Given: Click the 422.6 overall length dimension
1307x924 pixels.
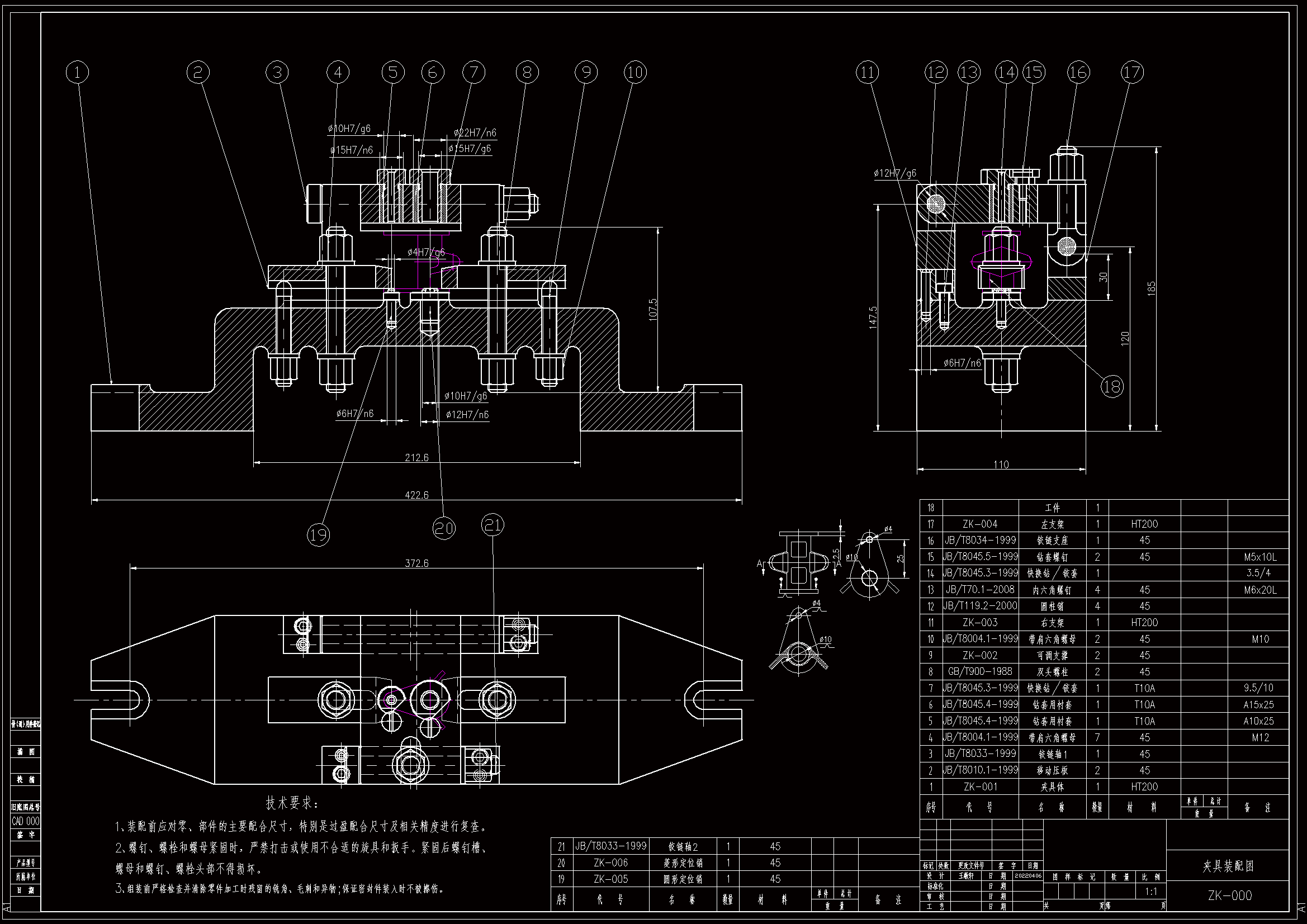Looking at the screenshot, I should 416,495.
